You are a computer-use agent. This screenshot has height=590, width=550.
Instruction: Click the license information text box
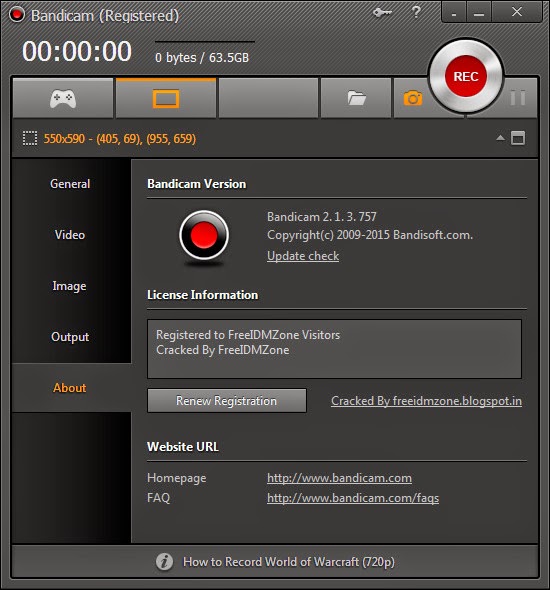tap(334, 349)
